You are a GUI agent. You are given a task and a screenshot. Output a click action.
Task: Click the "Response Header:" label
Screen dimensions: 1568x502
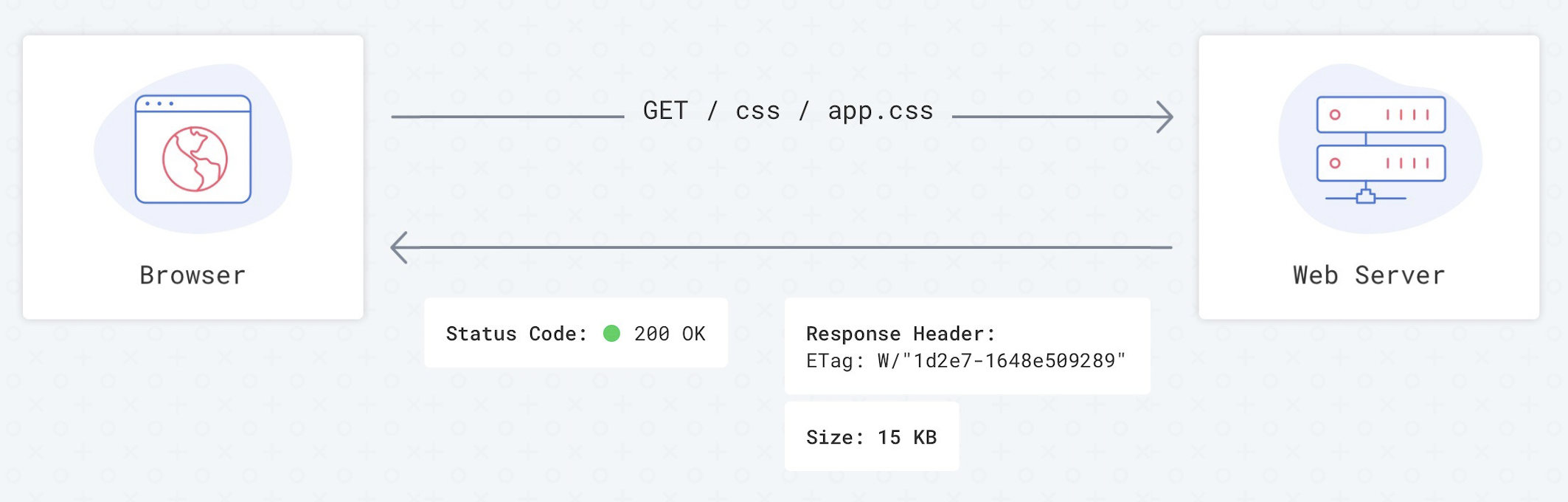point(901,334)
